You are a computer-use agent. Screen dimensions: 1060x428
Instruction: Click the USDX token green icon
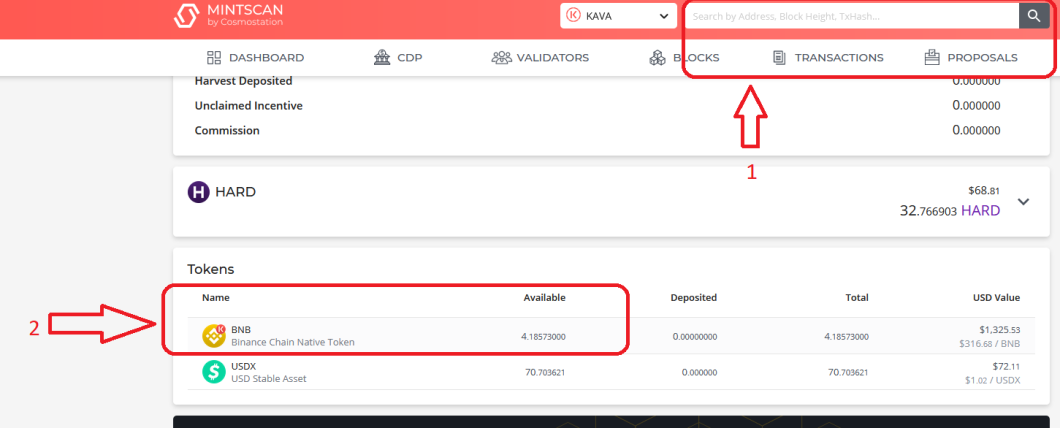click(x=214, y=372)
